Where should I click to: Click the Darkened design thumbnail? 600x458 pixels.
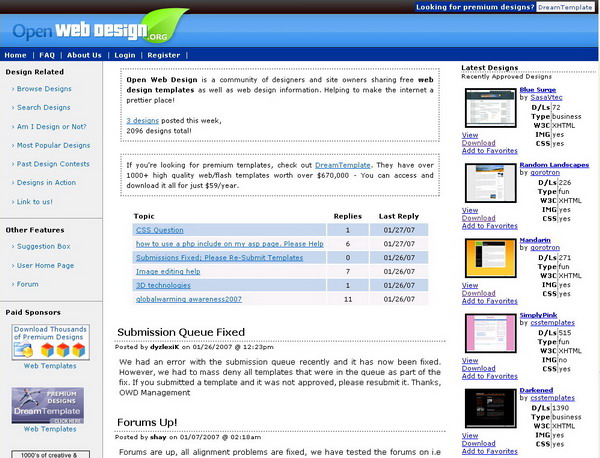pyautogui.click(x=491, y=408)
